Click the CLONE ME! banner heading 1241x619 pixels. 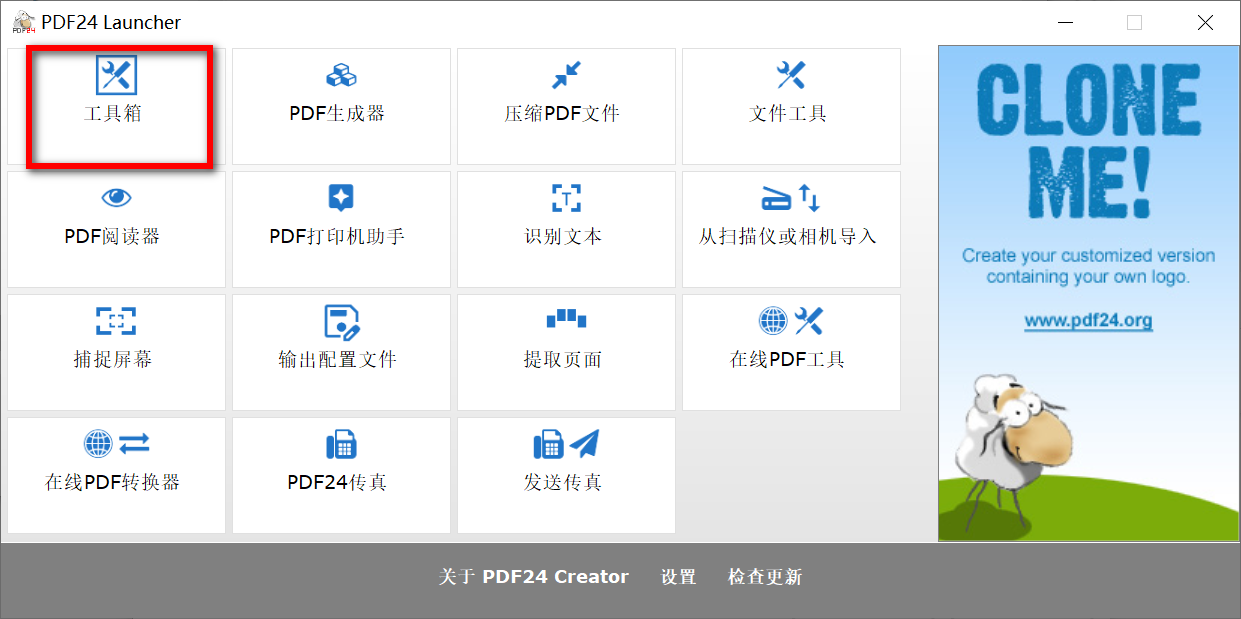[1088, 140]
